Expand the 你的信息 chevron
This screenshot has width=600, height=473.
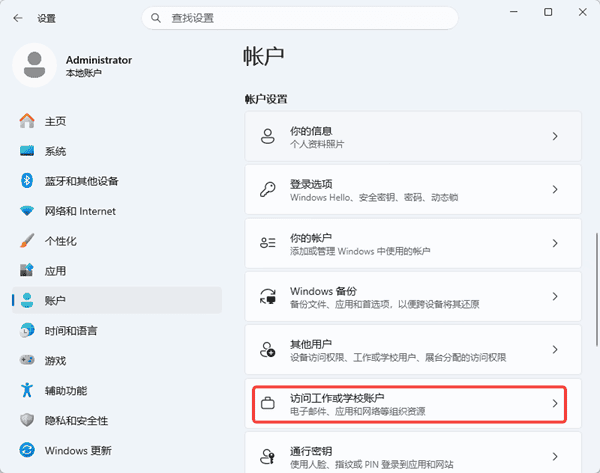[x=555, y=136]
